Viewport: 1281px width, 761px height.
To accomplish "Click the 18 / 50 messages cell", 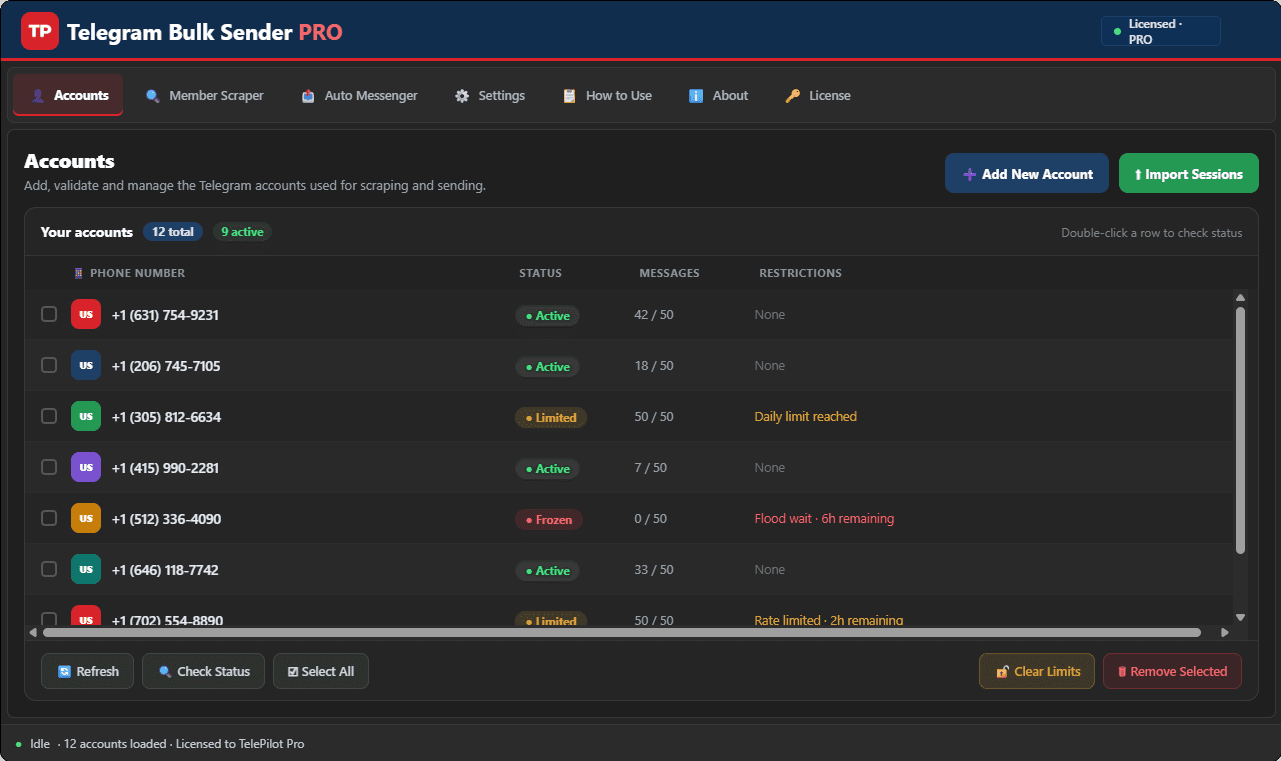I will (654, 366).
